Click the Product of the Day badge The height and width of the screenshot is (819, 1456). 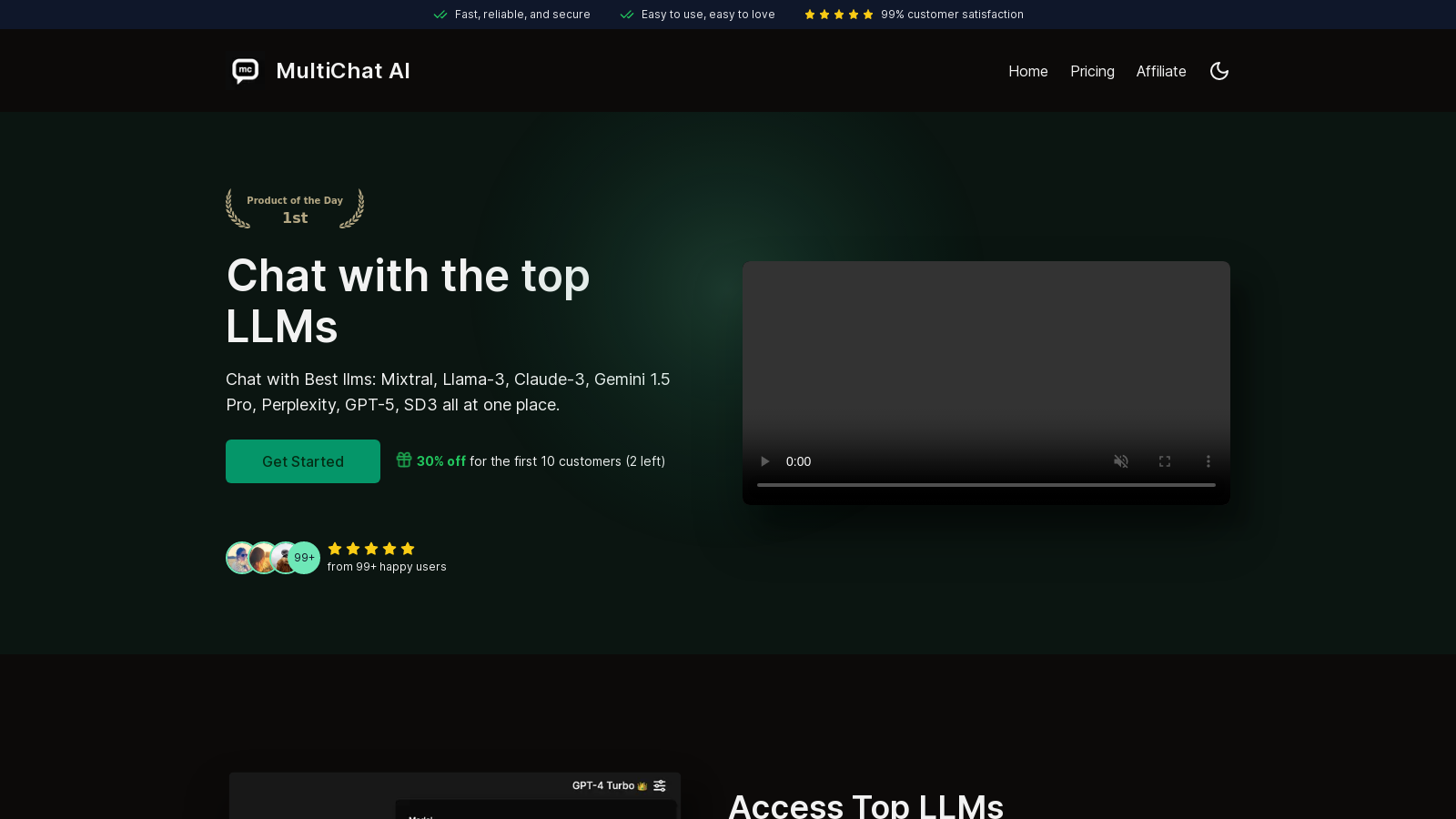coord(295,208)
